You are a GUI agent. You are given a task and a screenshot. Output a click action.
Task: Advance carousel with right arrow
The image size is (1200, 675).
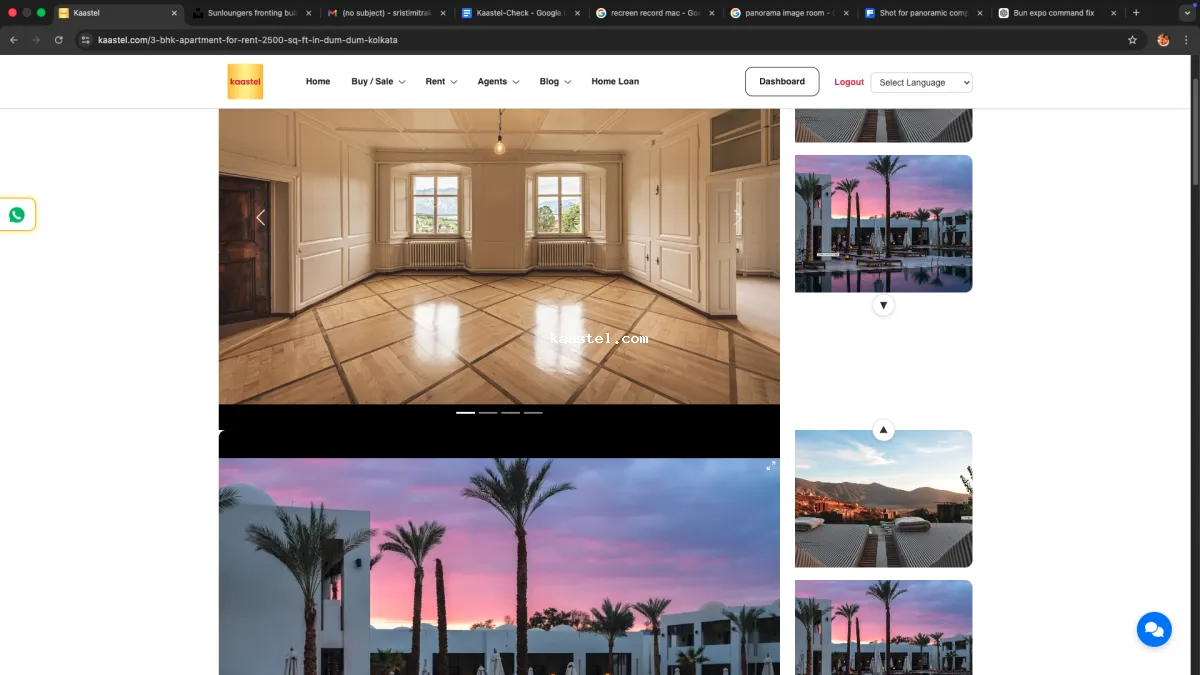tap(738, 217)
